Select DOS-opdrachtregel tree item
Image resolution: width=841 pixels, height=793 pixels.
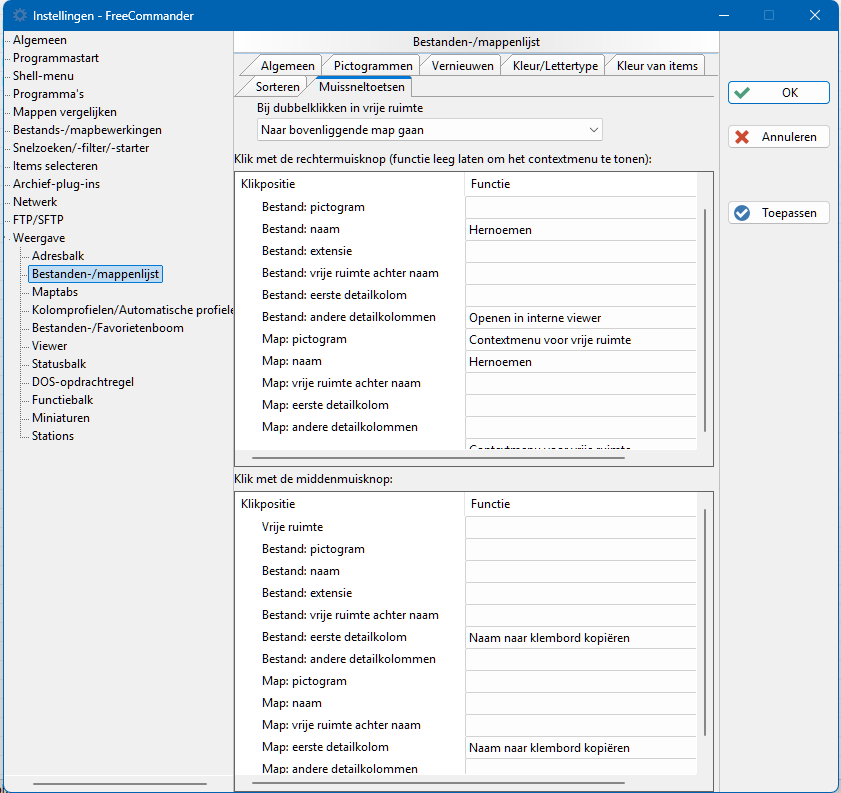click(x=83, y=382)
